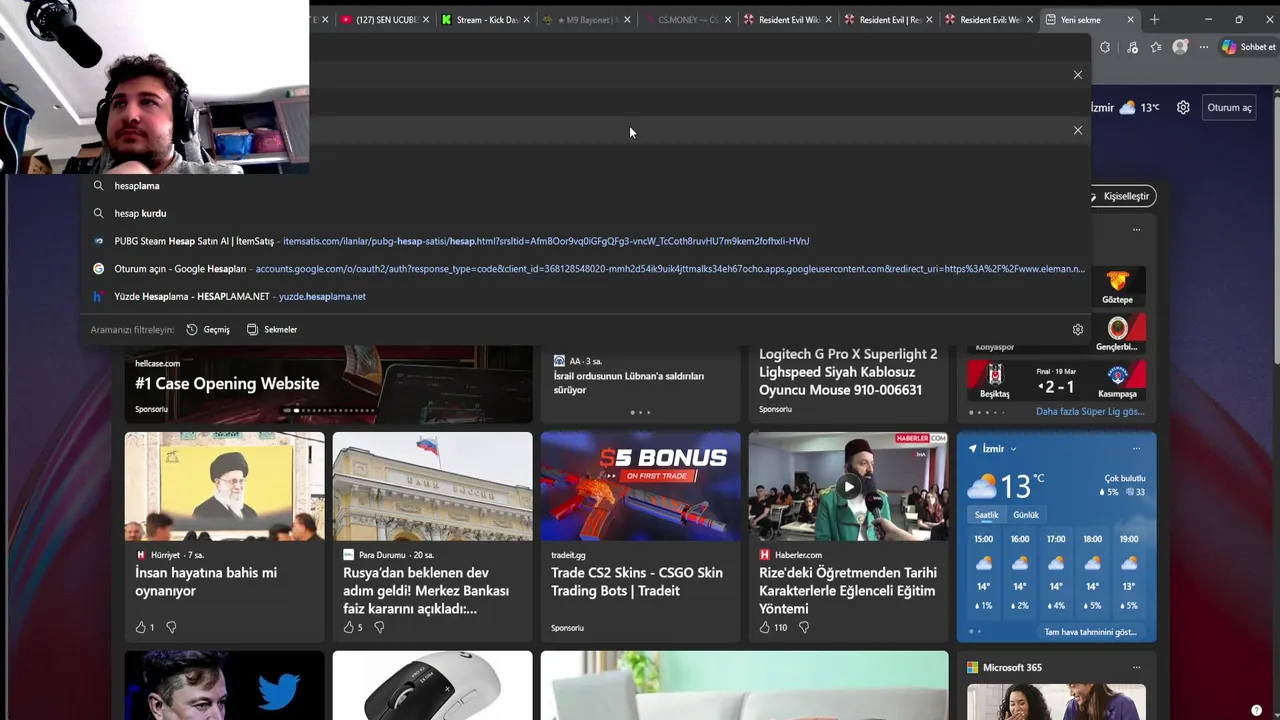Close the Stream - Kick tab
1280x720 pixels.
click(527, 20)
